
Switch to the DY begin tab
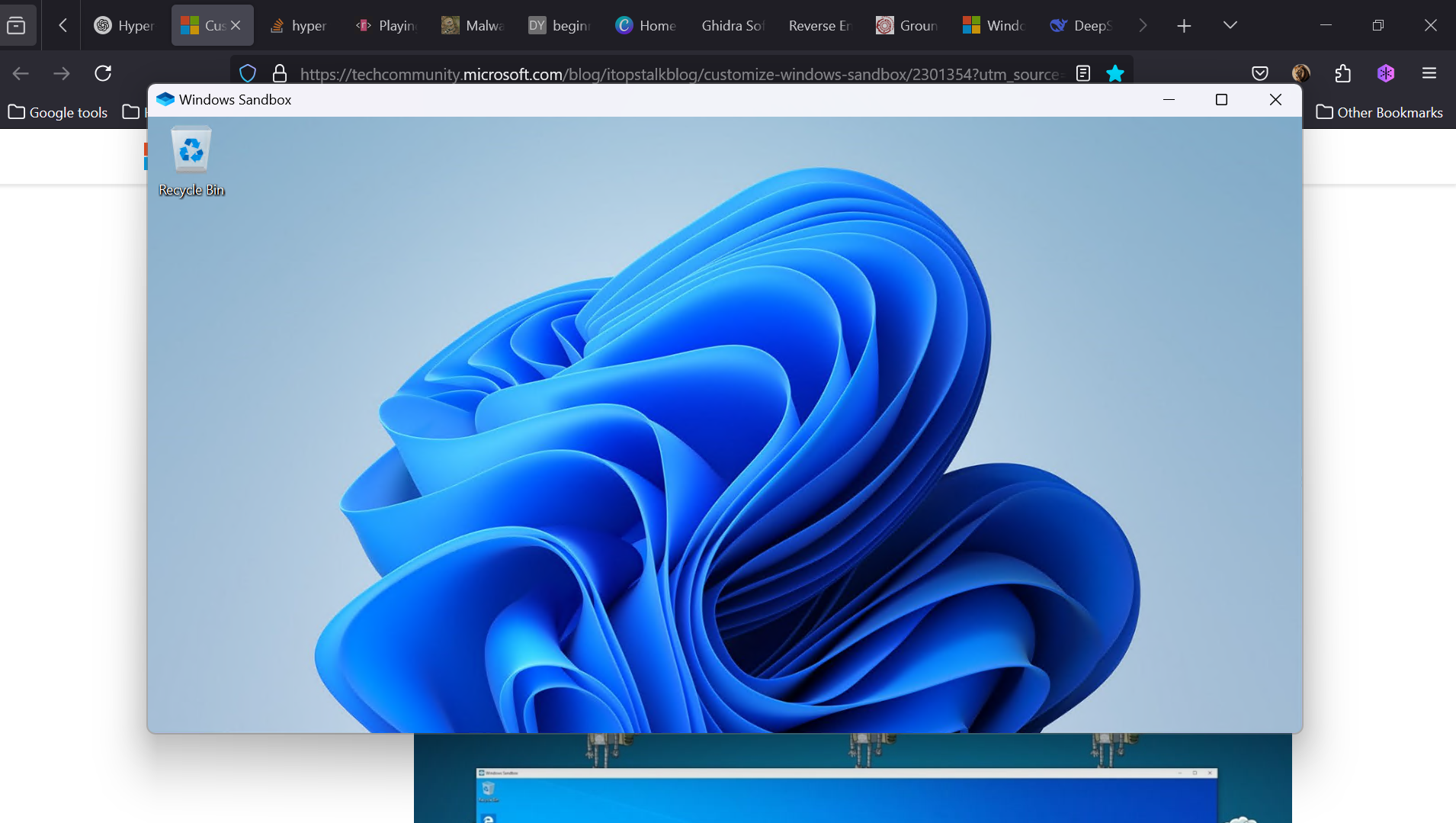[559, 25]
